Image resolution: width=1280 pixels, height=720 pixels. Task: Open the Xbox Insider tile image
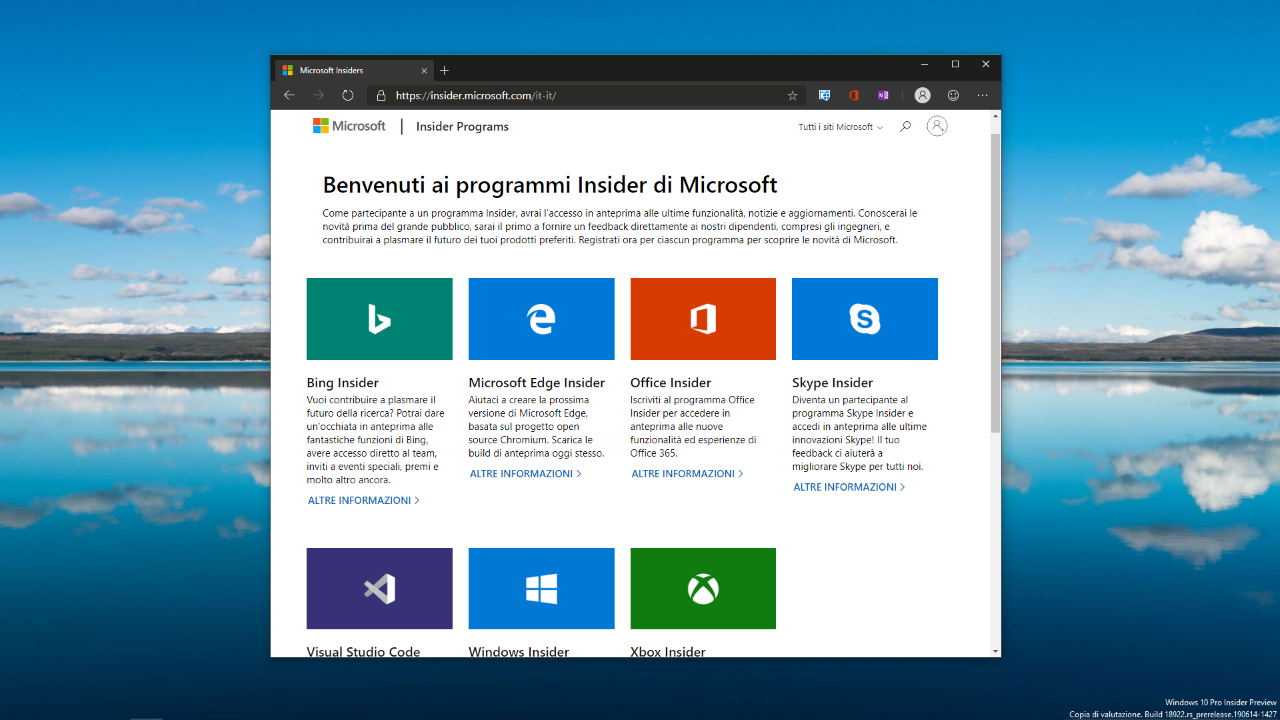(x=703, y=588)
